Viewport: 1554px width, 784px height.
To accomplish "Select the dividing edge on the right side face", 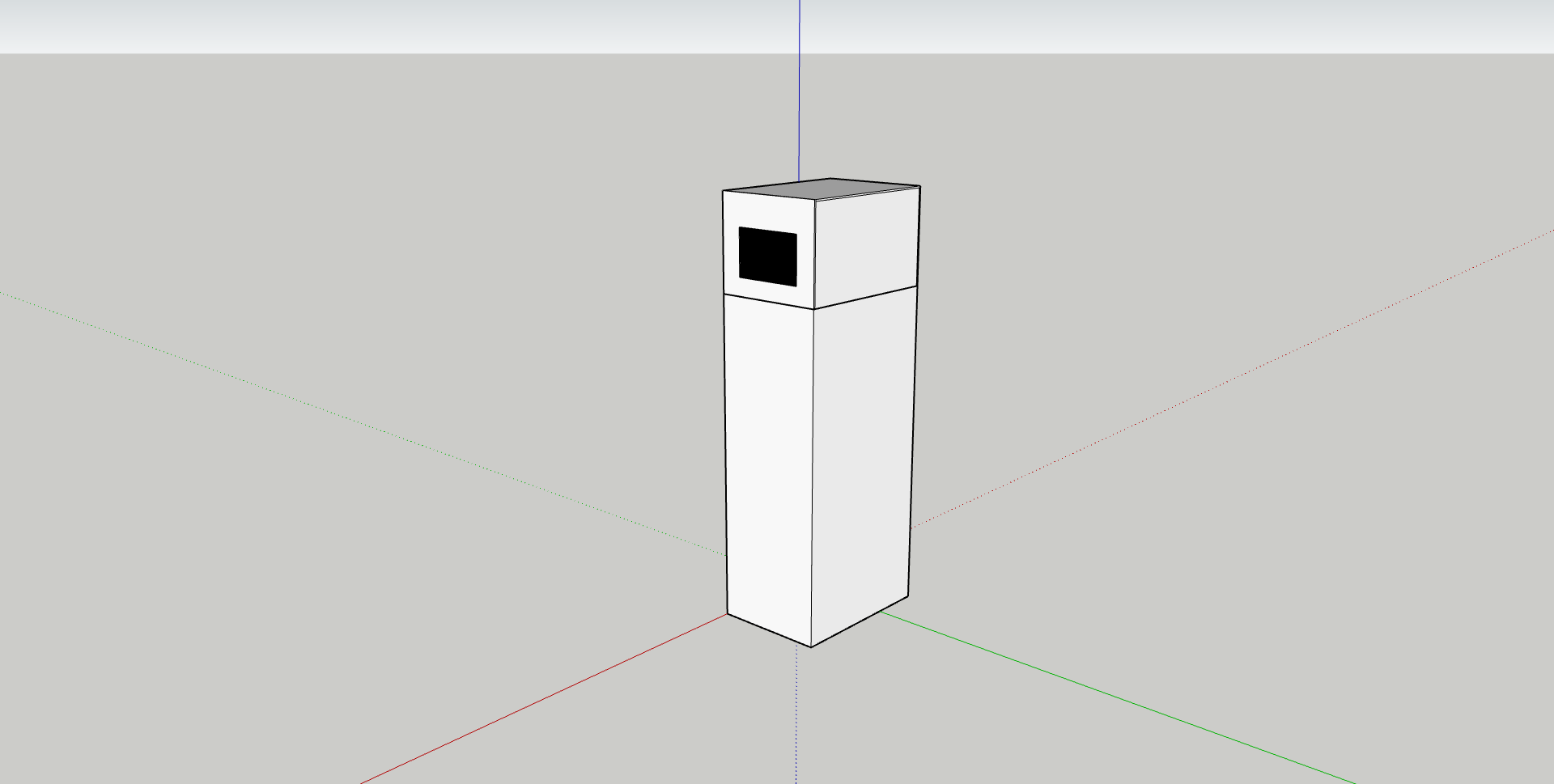I will (865, 297).
